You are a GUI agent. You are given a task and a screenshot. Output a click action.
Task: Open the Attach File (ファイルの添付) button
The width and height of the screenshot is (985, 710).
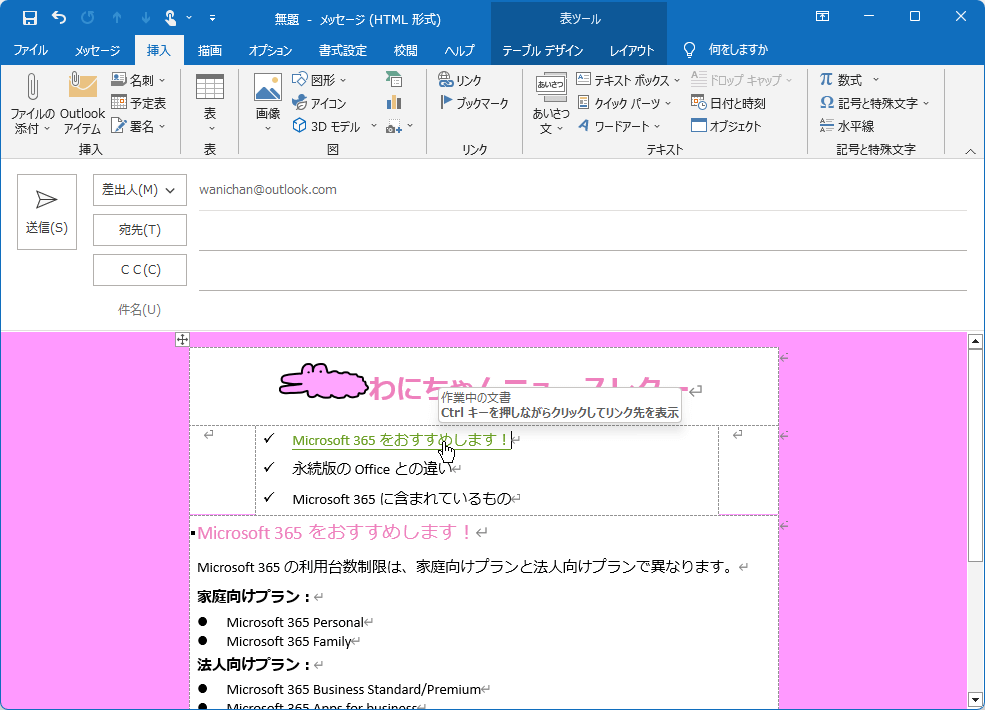[31, 104]
